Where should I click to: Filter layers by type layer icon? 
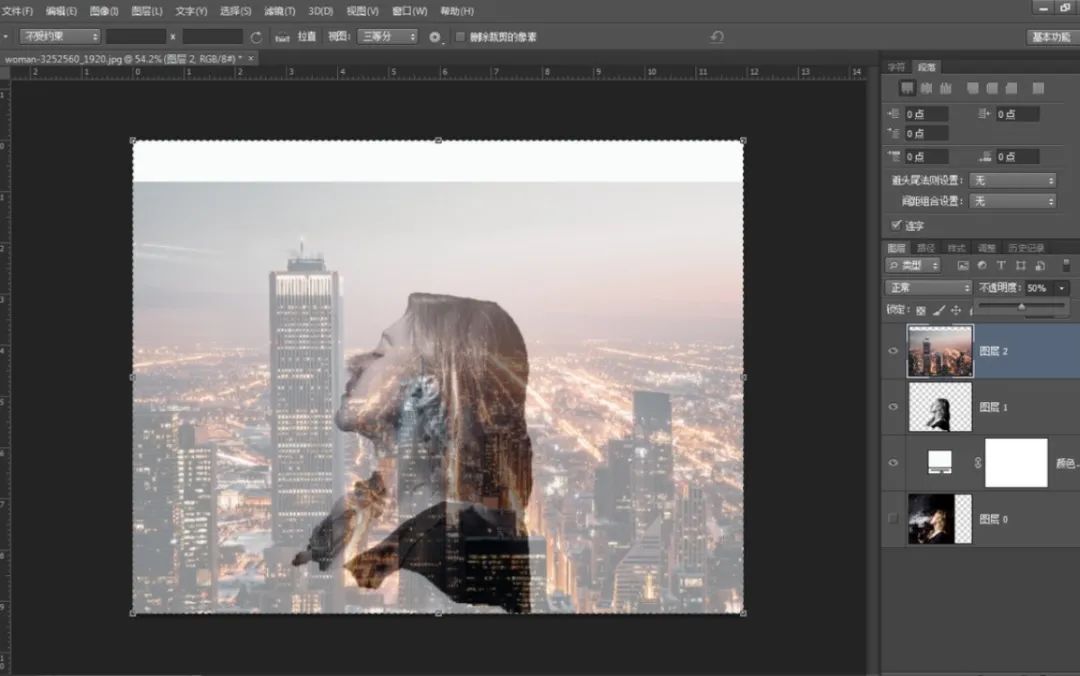pyautogui.click(x=1001, y=265)
